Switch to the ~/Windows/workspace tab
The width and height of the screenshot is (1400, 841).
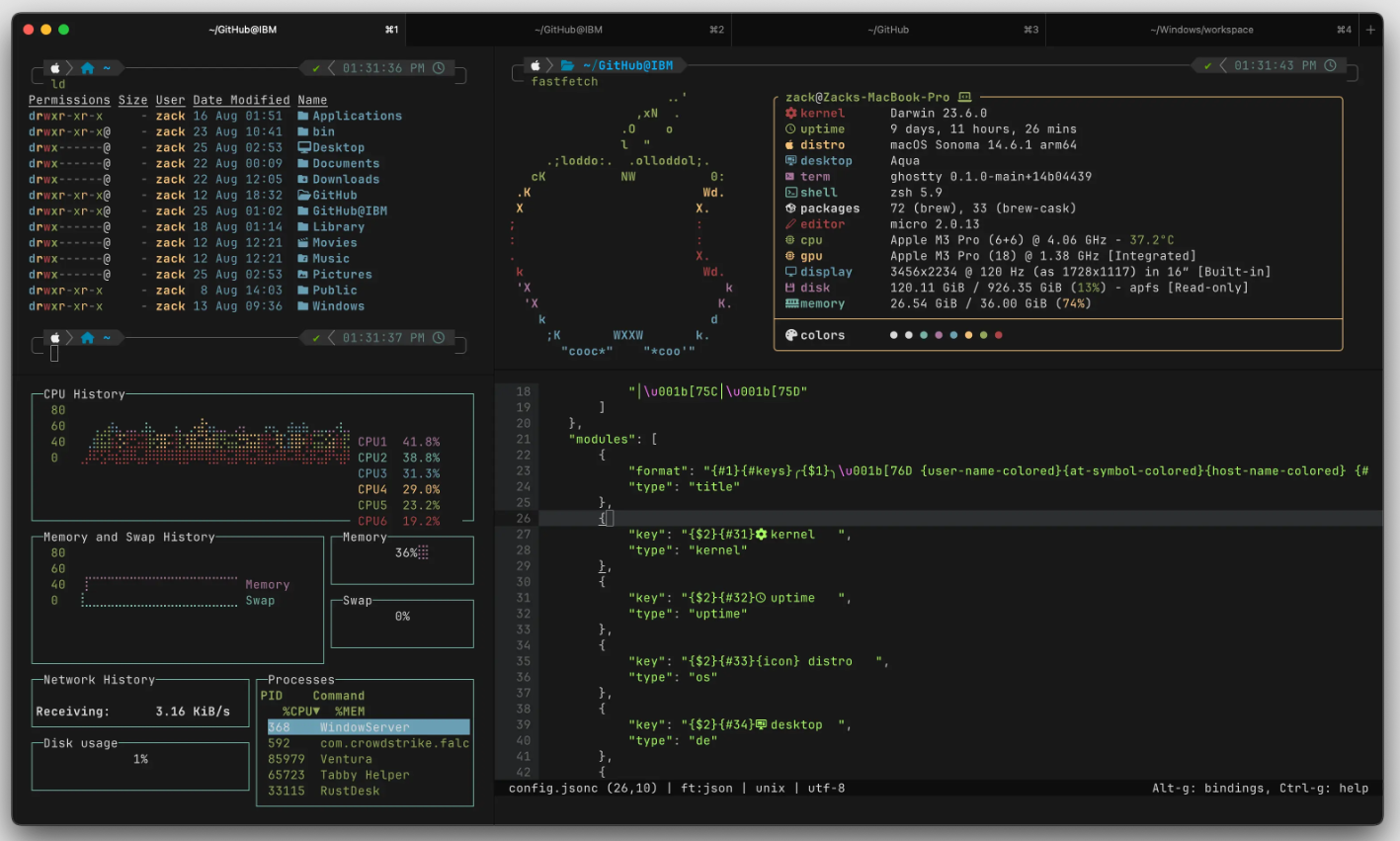coord(1201,30)
